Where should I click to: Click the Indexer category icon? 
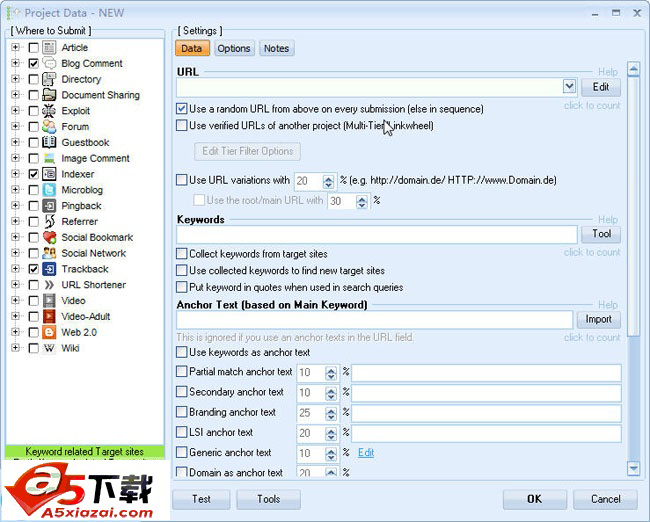pyautogui.click(x=49, y=174)
